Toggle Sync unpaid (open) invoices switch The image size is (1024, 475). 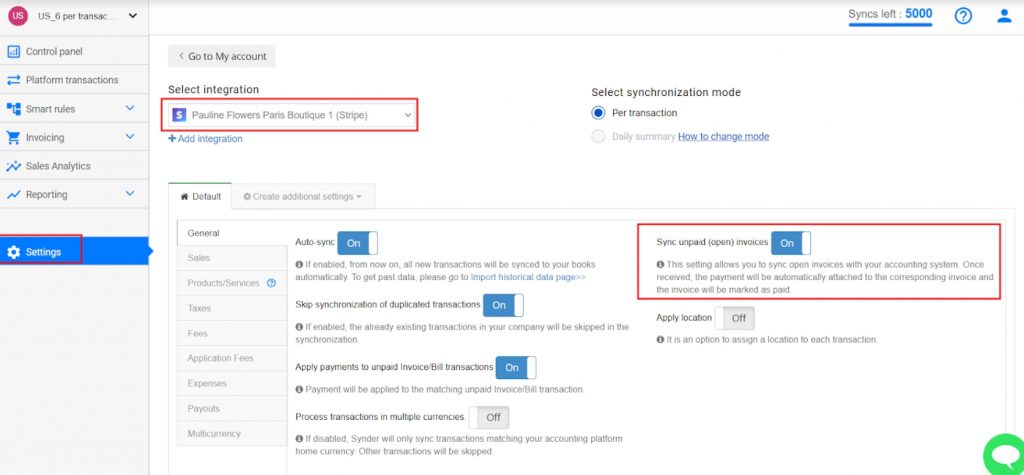click(790, 243)
